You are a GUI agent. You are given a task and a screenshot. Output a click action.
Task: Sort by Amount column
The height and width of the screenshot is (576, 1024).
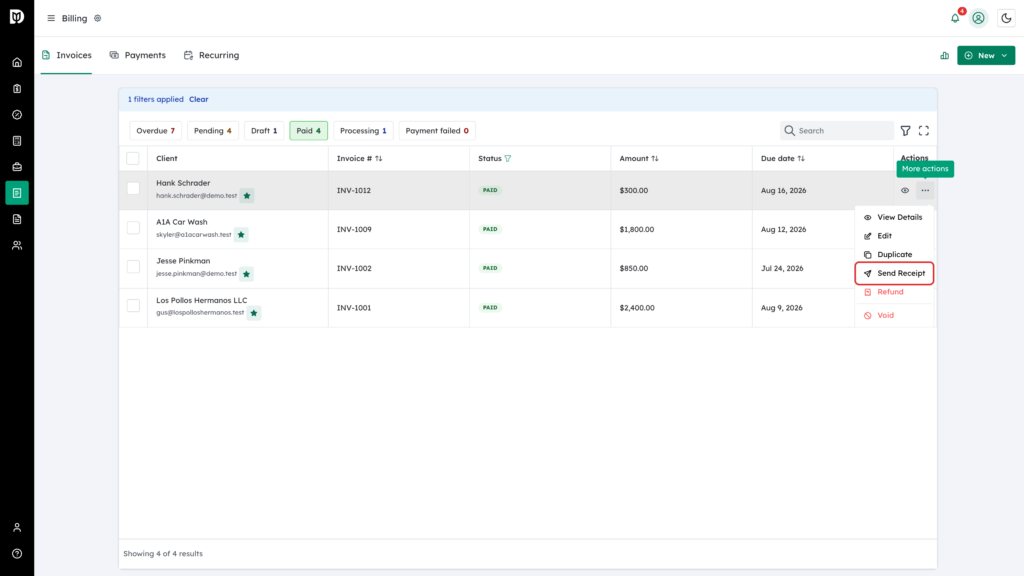click(x=639, y=158)
